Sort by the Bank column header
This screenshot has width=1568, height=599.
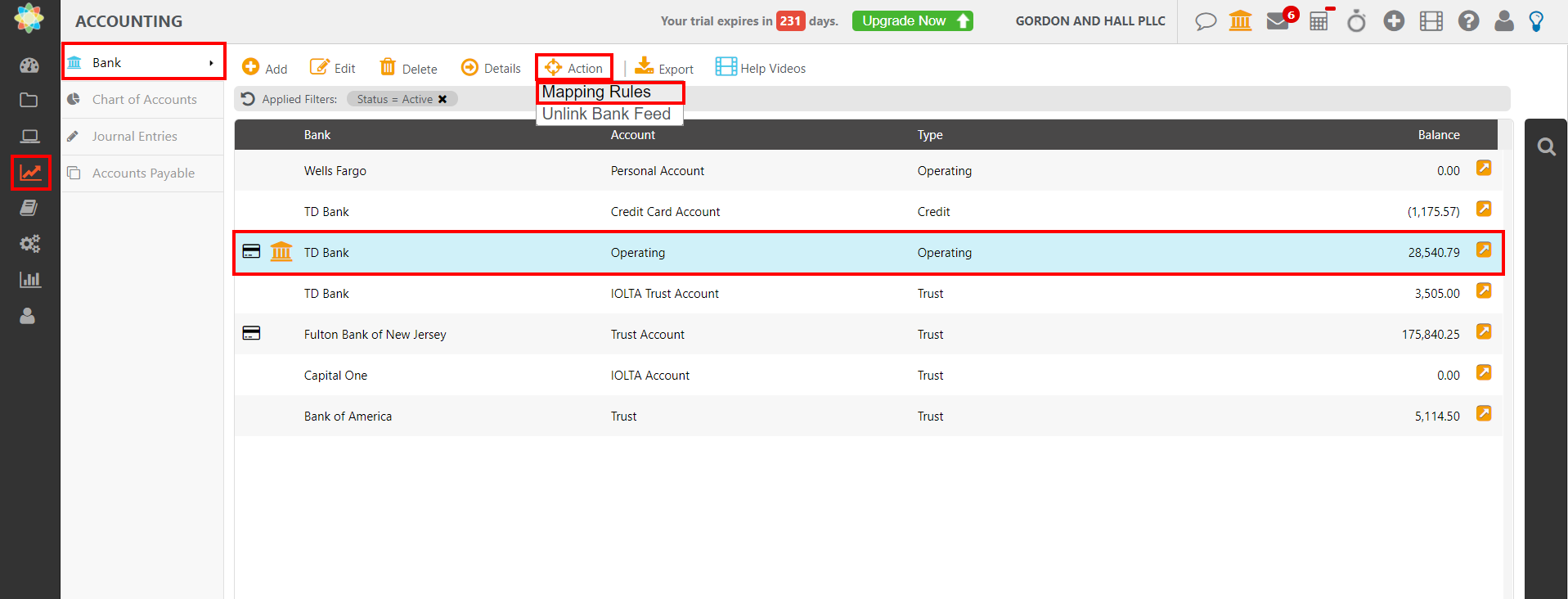317,135
